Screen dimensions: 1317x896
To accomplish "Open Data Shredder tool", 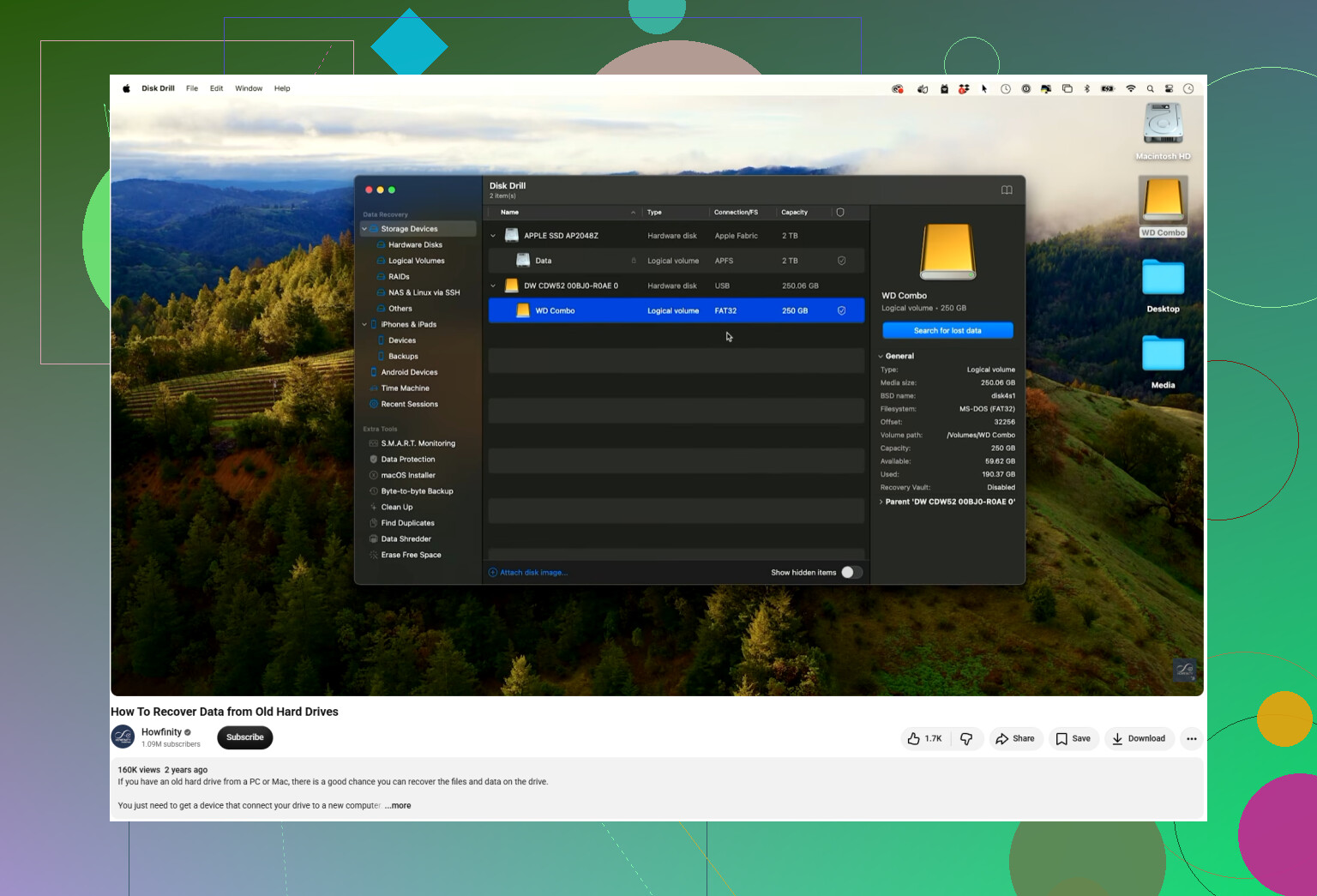I will pos(406,539).
